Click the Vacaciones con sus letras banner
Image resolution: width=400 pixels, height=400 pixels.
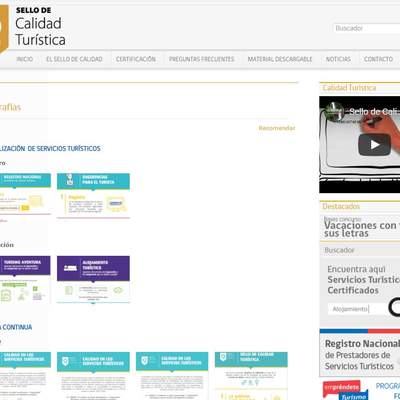coord(360,227)
